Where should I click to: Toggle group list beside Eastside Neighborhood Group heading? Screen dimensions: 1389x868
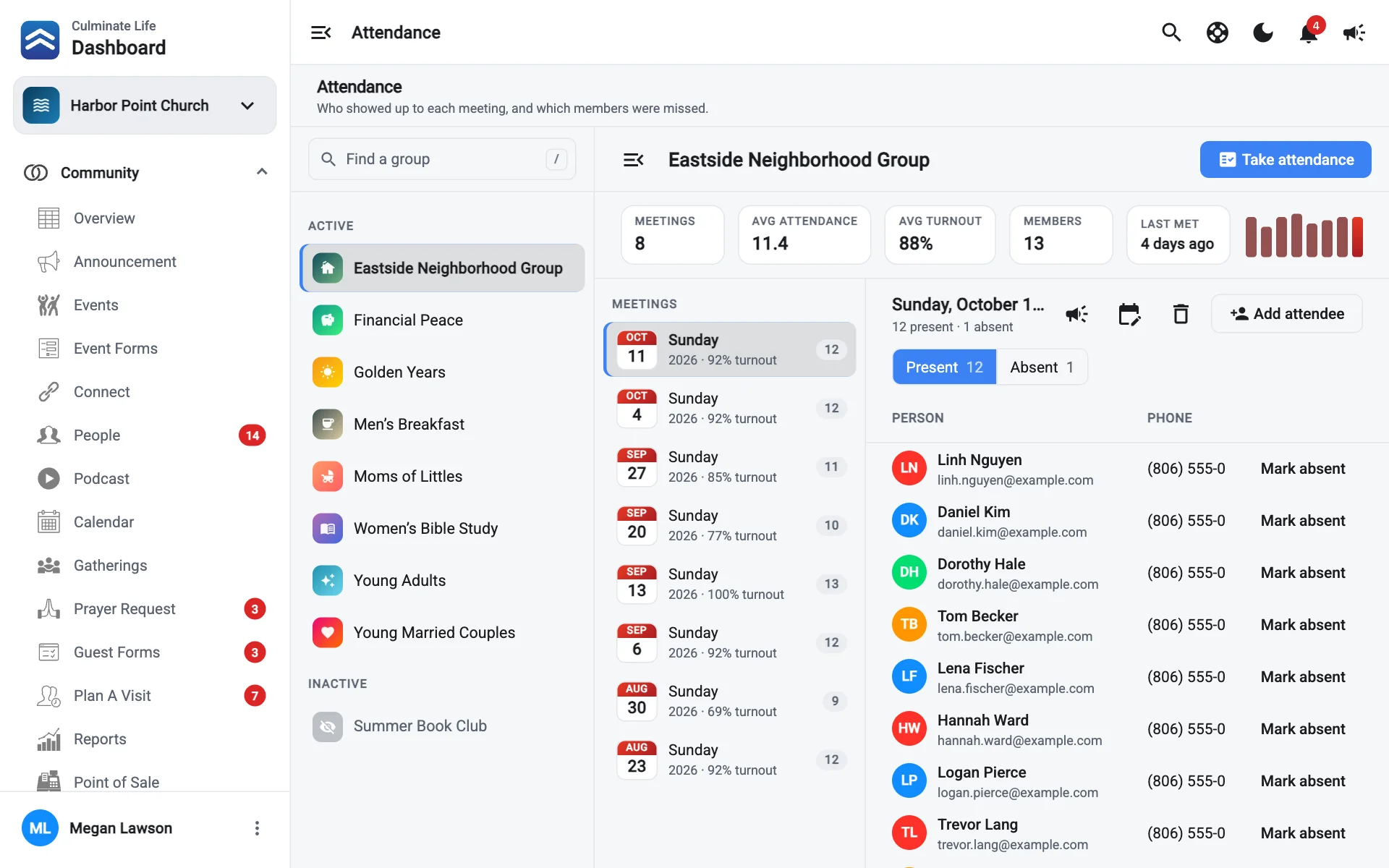point(634,160)
